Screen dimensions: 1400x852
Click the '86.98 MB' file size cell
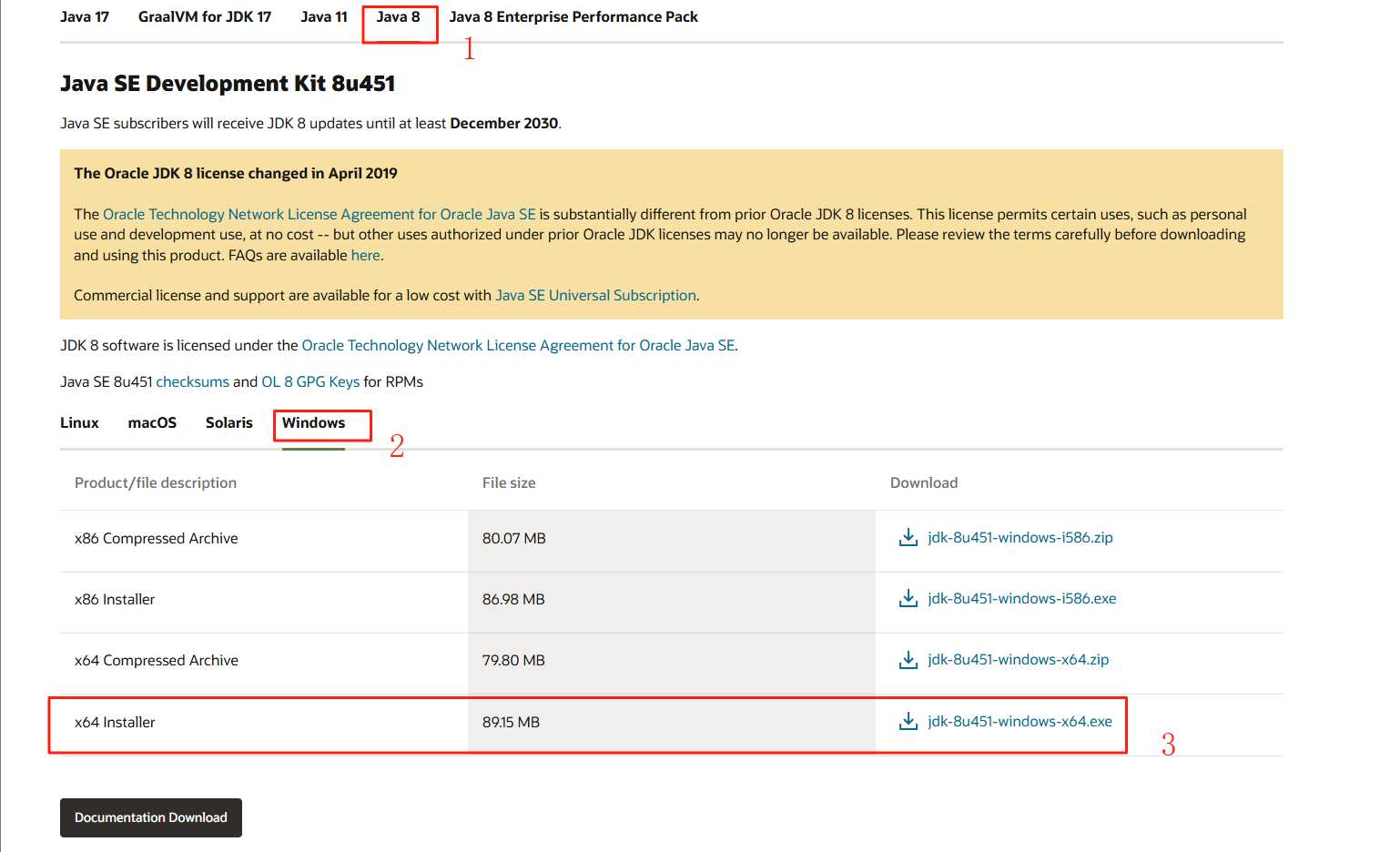pyautogui.click(x=672, y=602)
